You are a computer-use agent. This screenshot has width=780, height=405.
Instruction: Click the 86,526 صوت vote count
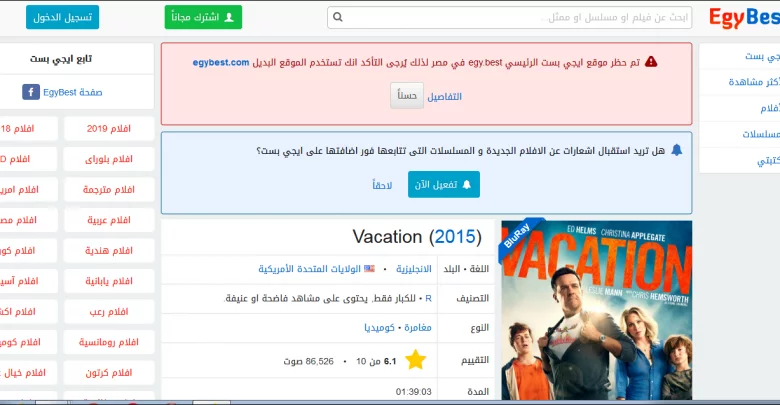[308, 361]
